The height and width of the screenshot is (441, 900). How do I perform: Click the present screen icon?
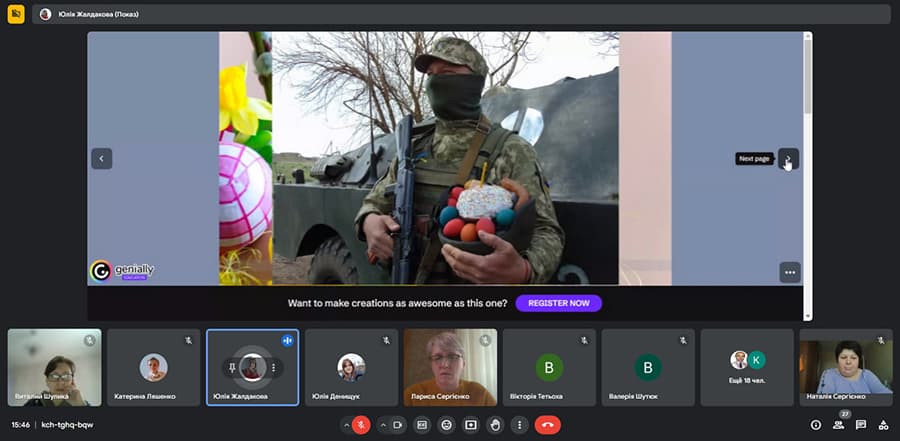click(x=471, y=425)
